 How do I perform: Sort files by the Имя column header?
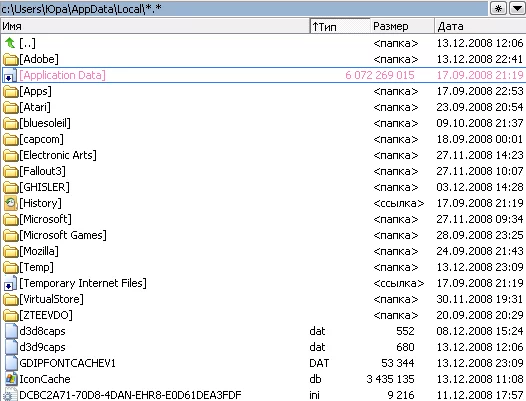click(x=155, y=26)
